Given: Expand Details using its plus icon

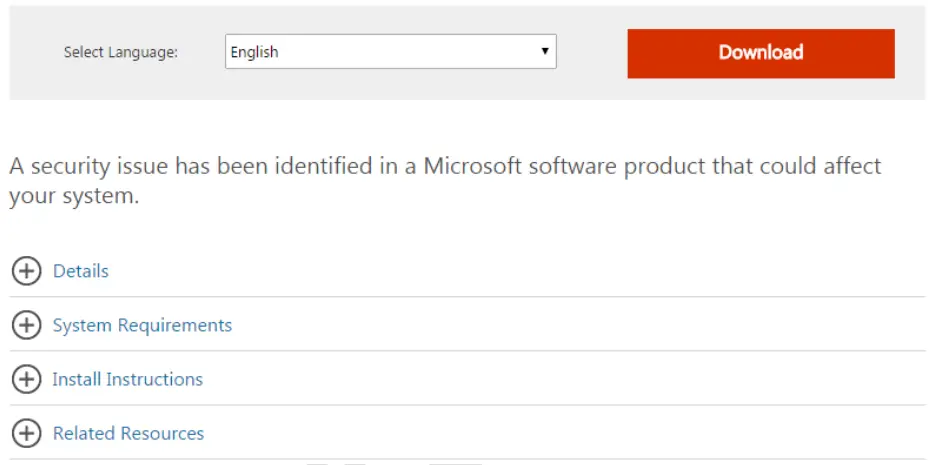Looking at the screenshot, I should coord(26,271).
